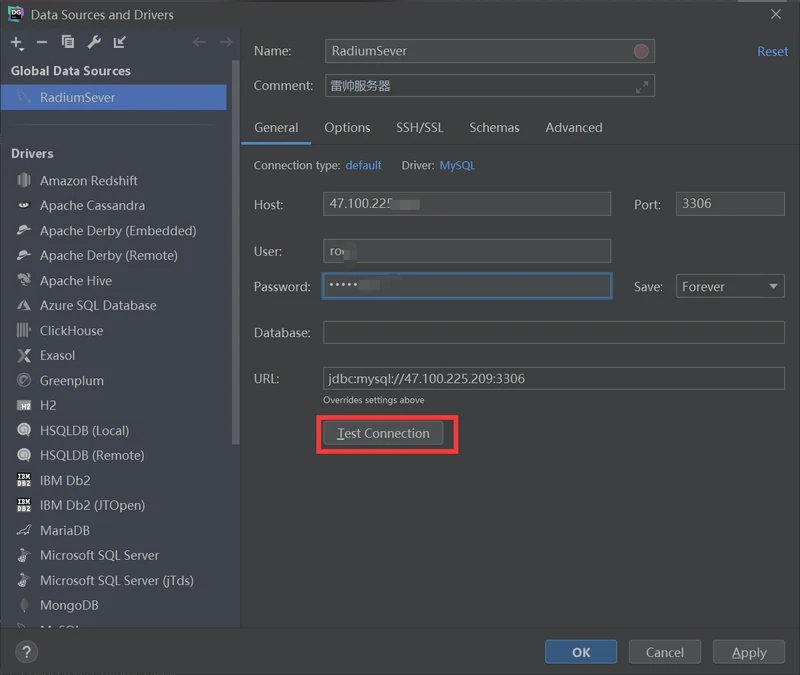
Task: Select the Apache Cassandra driver icon
Action: pyautogui.click(x=23, y=205)
